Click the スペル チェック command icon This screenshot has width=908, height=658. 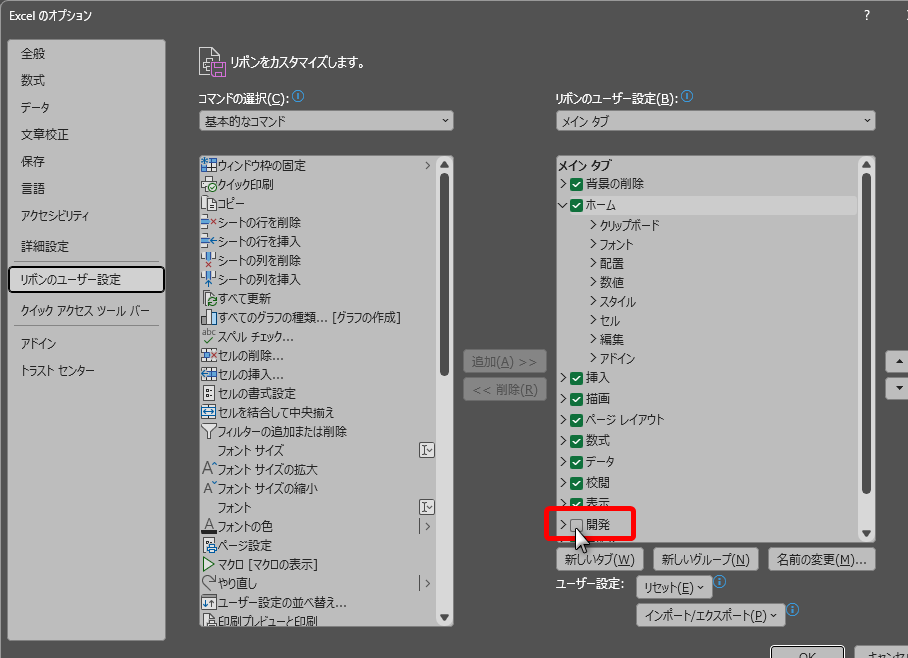click(x=209, y=337)
